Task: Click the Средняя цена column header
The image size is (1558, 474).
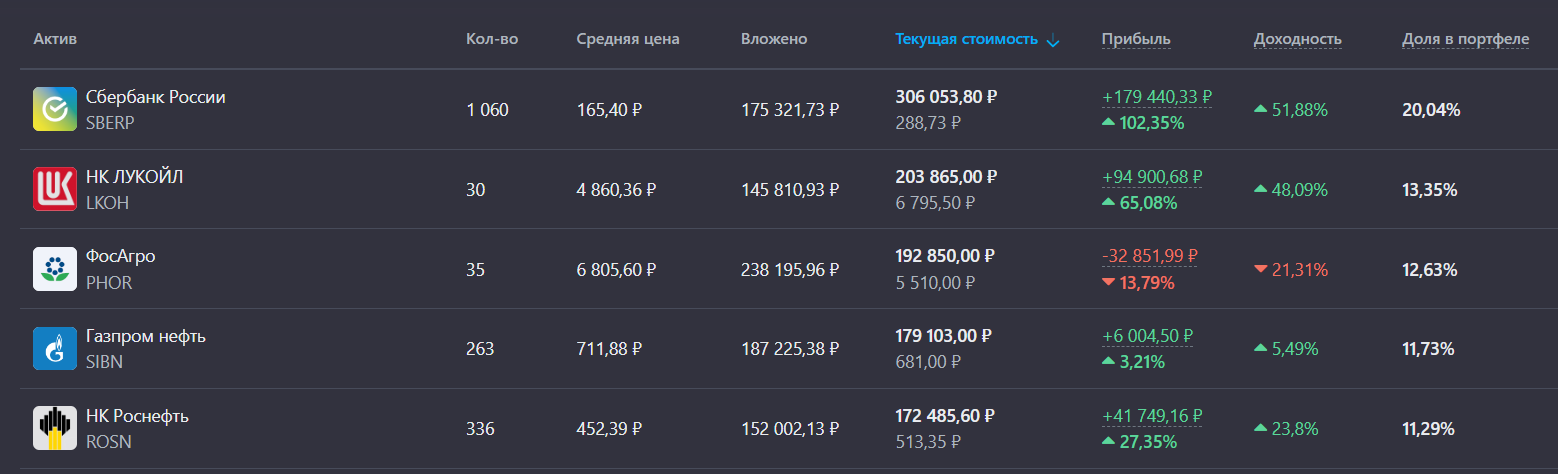Action: tap(627, 39)
